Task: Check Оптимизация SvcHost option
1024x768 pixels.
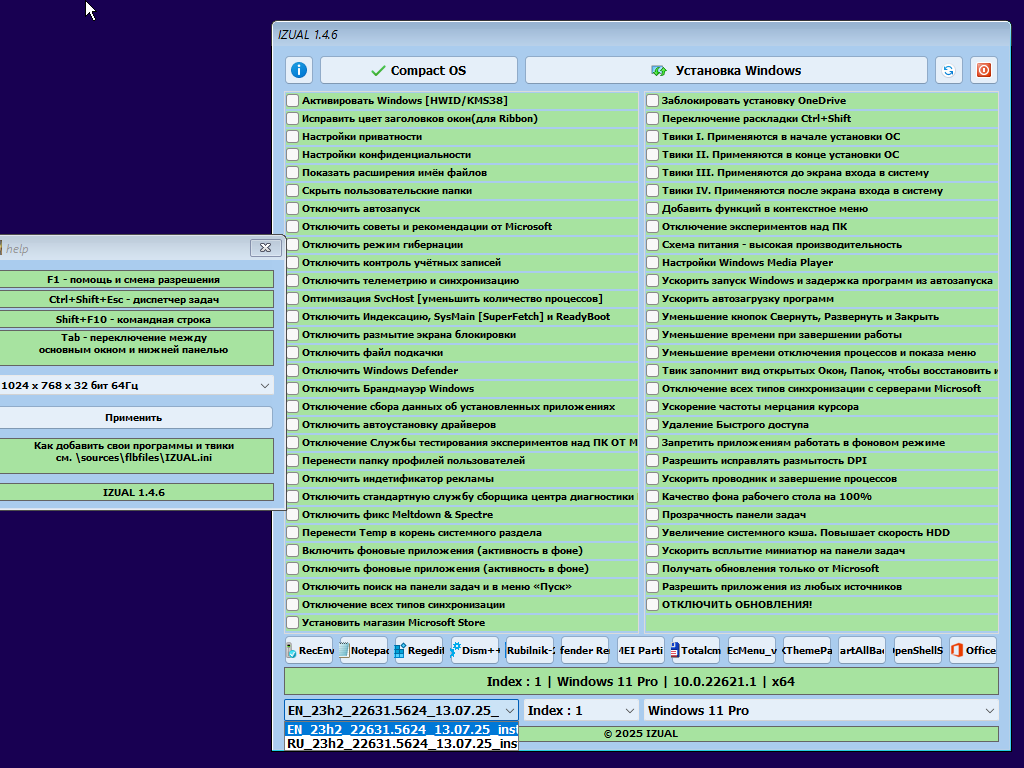Action: (x=293, y=298)
